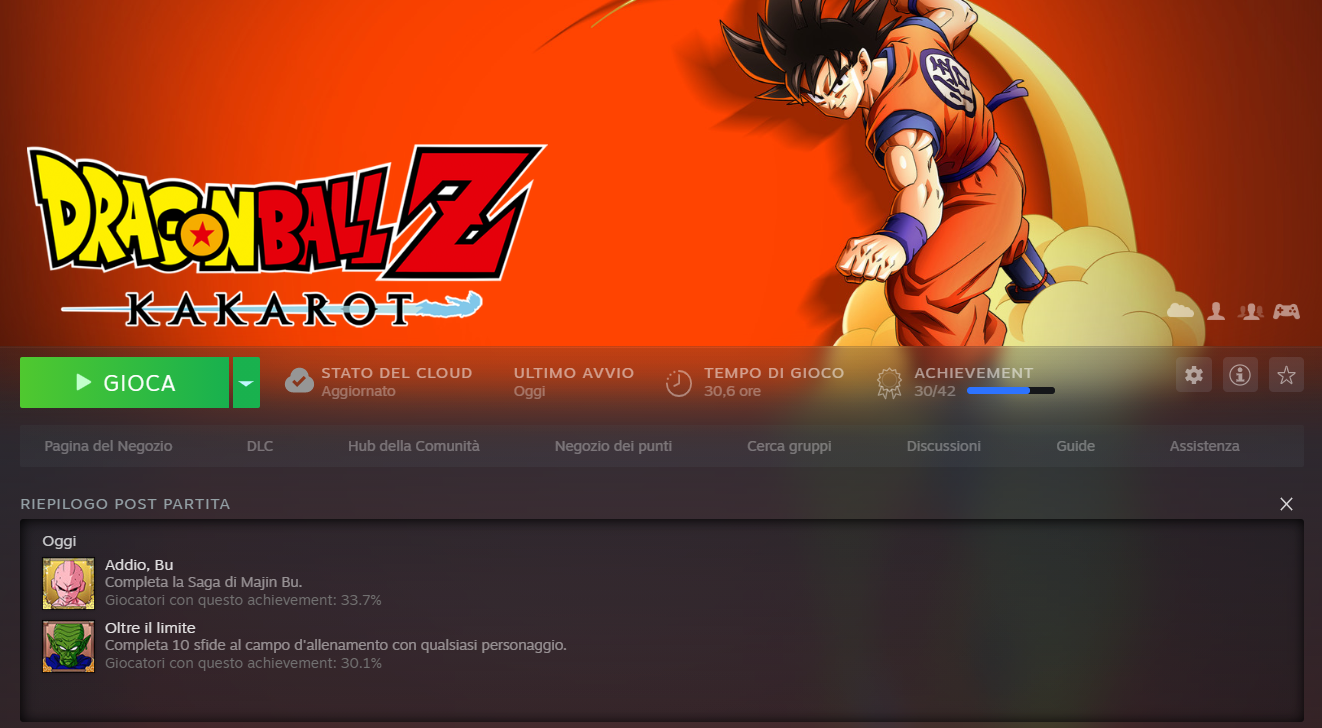Viewport: 1322px width, 728px height.
Task: Open the launch options arrow beside GIOCA
Action: (246, 382)
